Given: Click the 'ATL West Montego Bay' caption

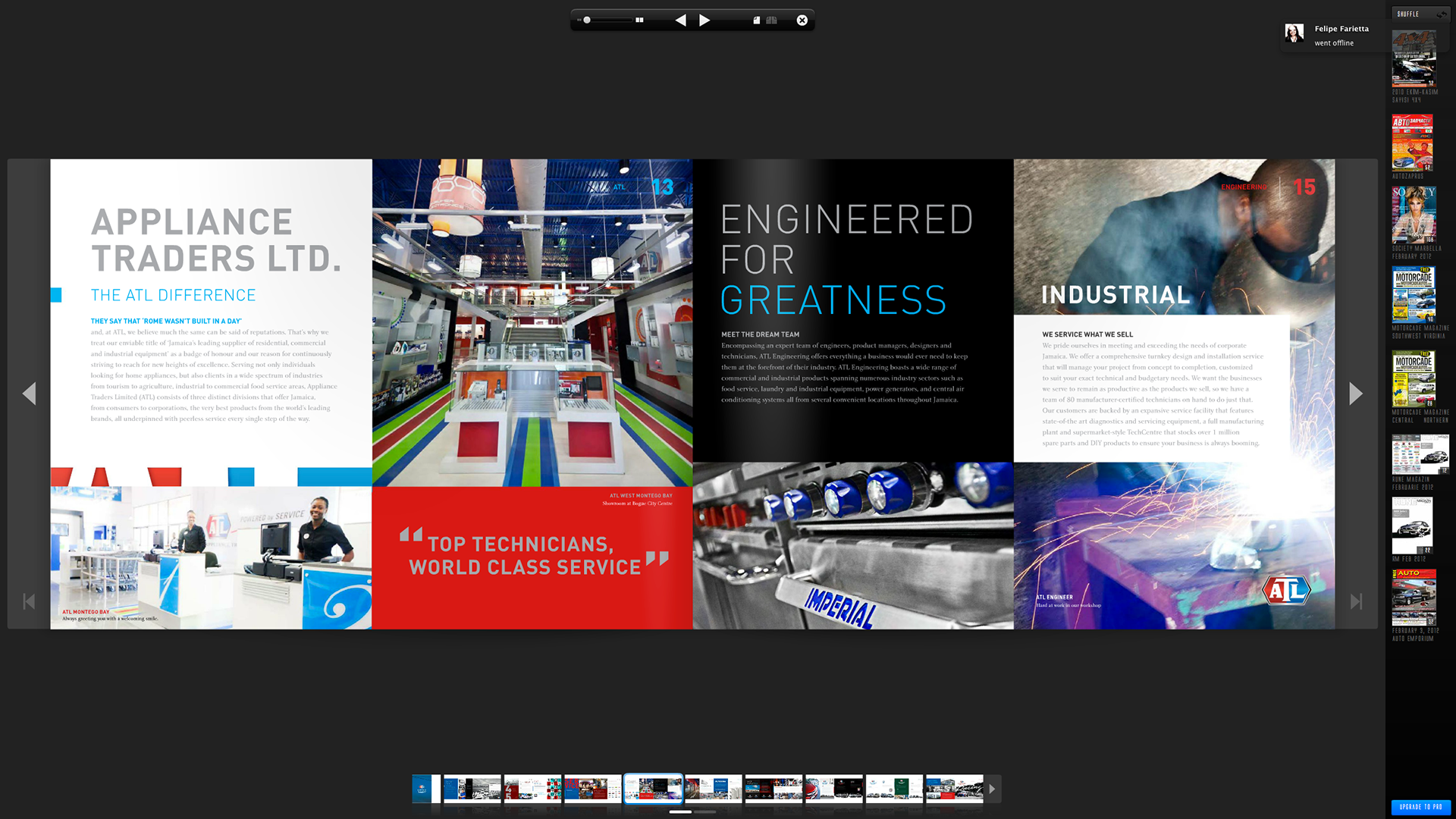Looking at the screenshot, I should (641, 496).
